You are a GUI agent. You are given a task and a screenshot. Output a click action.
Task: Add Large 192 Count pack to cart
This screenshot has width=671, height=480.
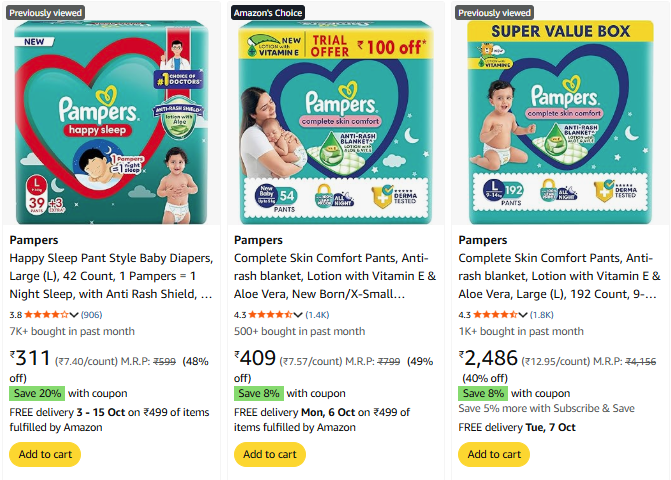click(x=494, y=454)
